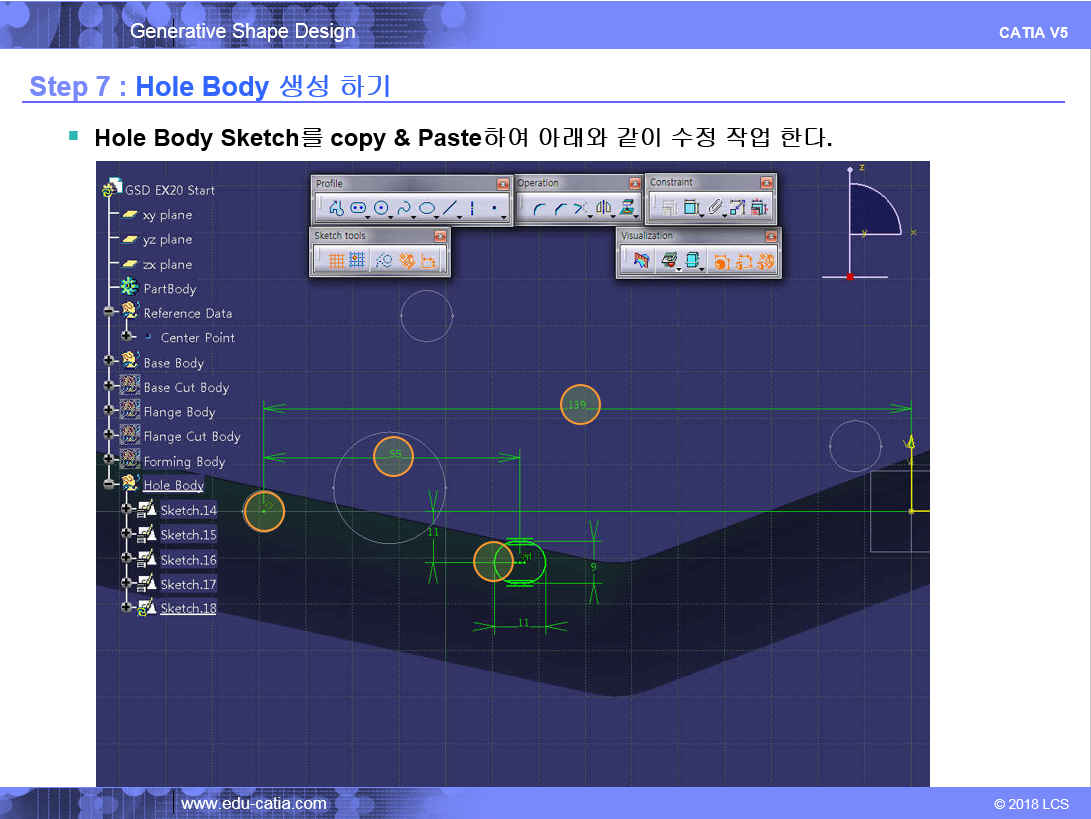1091x819 pixels.
Task: Click the Animate Constraint icon
Action: (737, 208)
